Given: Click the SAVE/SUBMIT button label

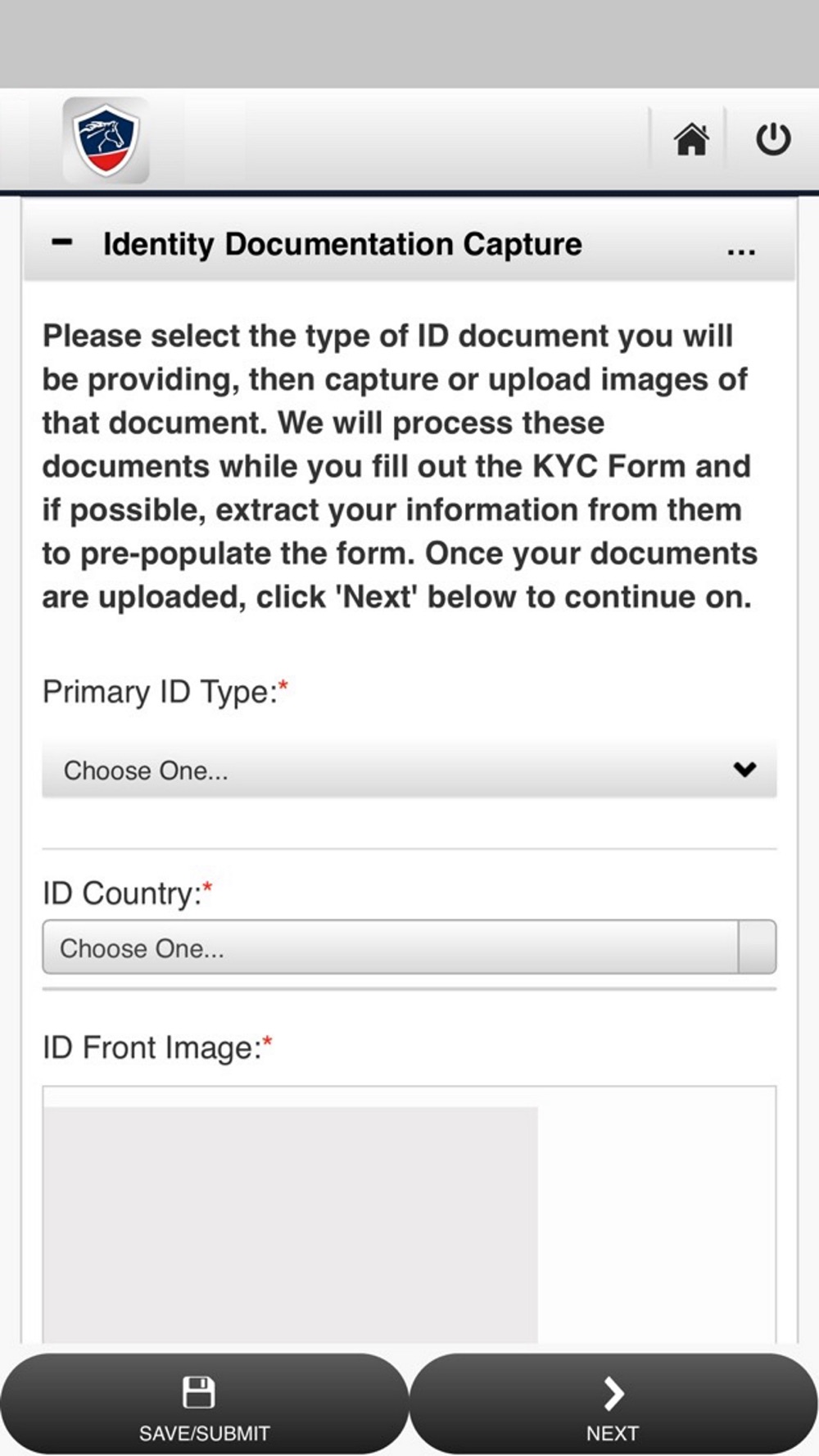Looking at the screenshot, I should pos(204,1433).
